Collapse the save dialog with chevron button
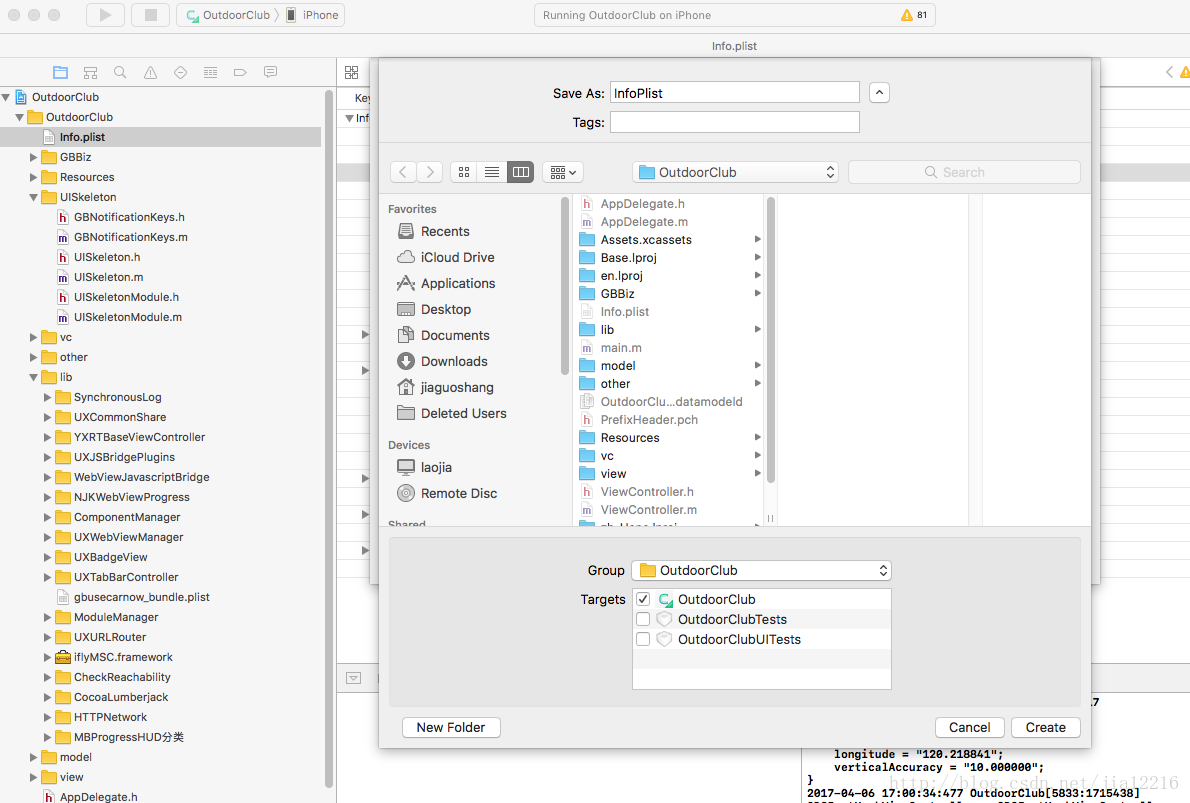The width and height of the screenshot is (1190, 803). (879, 93)
